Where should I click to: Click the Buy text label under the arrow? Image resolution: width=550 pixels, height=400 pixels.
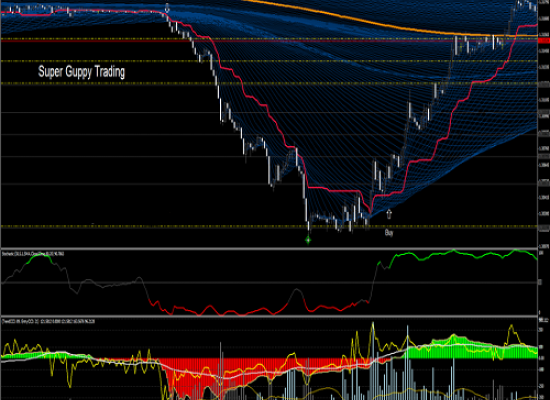click(x=389, y=232)
